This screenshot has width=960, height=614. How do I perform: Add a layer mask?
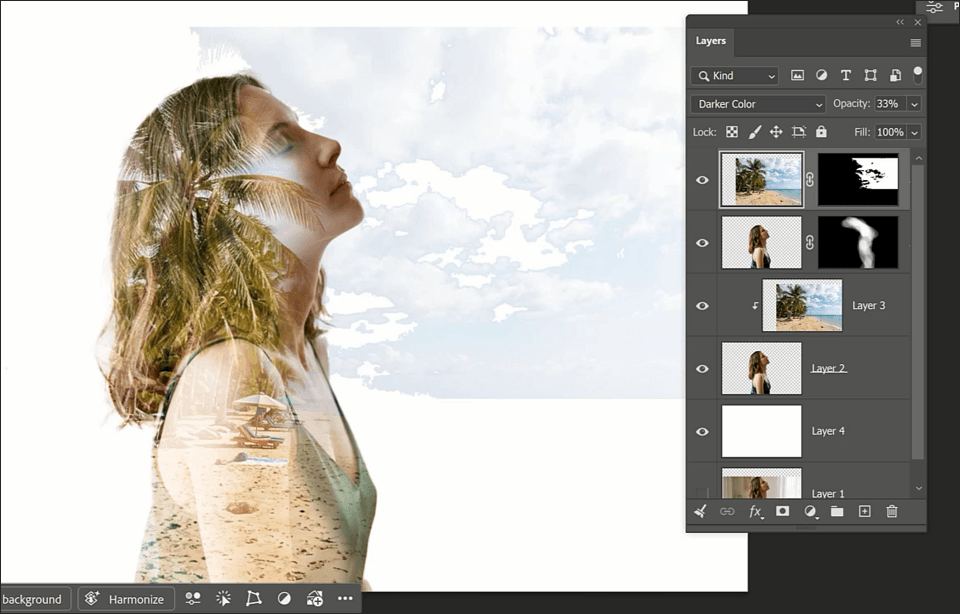[x=782, y=511]
